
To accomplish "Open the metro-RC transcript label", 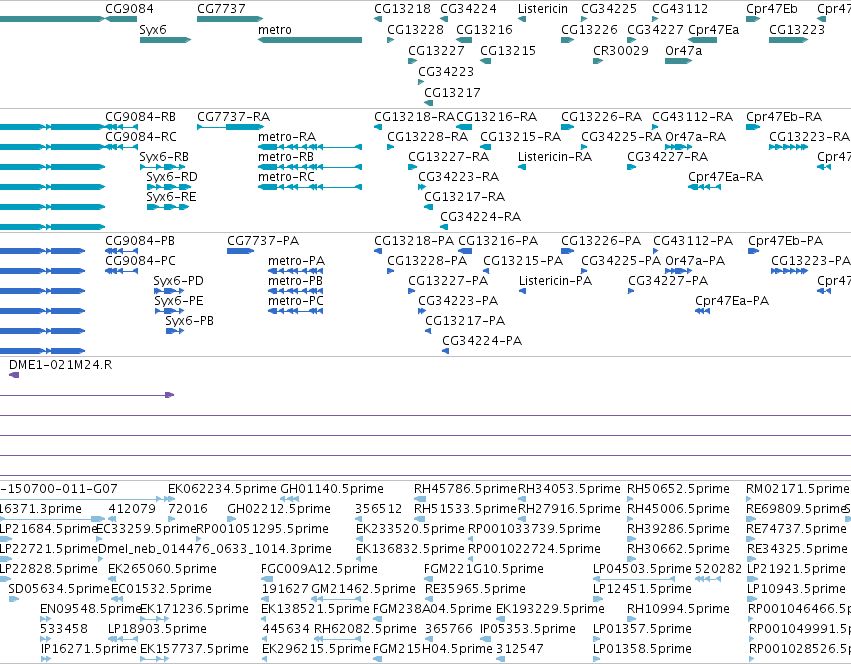I will click(287, 177).
